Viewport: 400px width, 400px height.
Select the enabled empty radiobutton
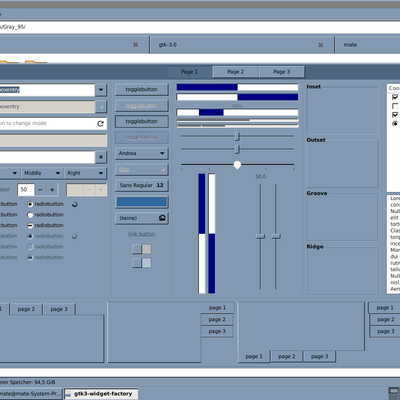pos(30,215)
